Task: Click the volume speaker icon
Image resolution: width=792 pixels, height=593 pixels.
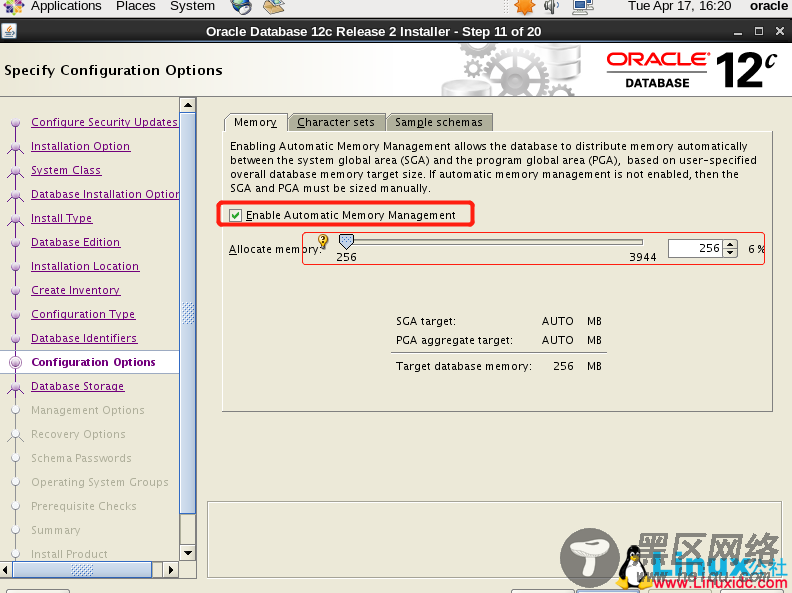Action: click(x=552, y=6)
